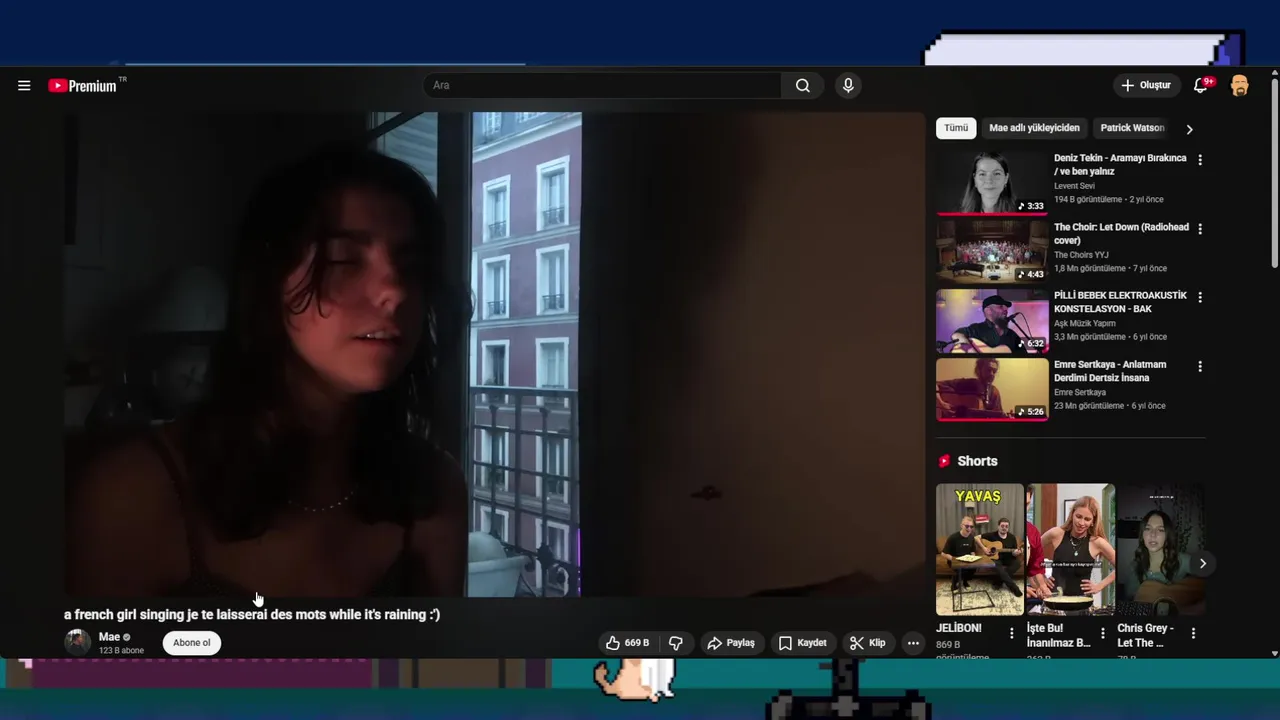Open options for The Choir video
This screenshot has width=1280, height=720.
tap(1200, 229)
